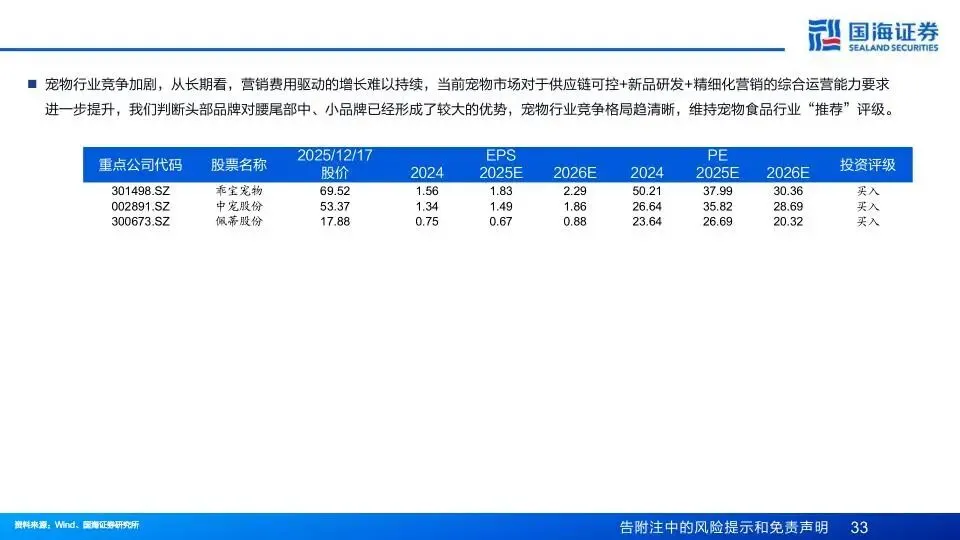Select the 投资评级 column header
The width and height of the screenshot is (960, 540).
tap(868, 165)
